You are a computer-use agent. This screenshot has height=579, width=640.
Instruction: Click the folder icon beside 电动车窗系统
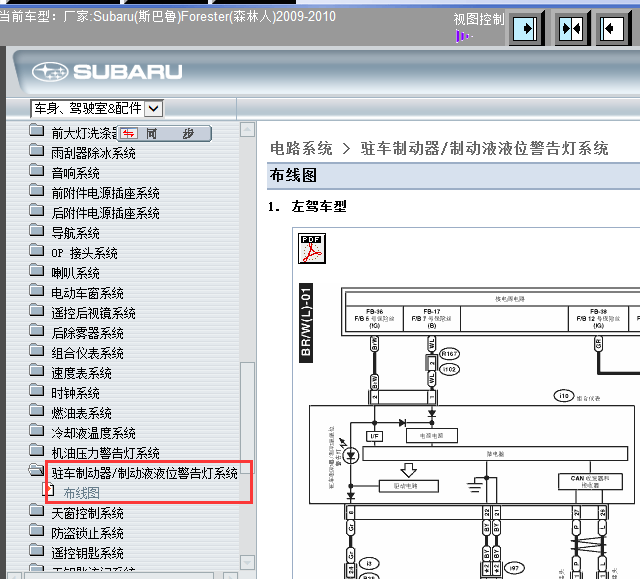click(37, 290)
